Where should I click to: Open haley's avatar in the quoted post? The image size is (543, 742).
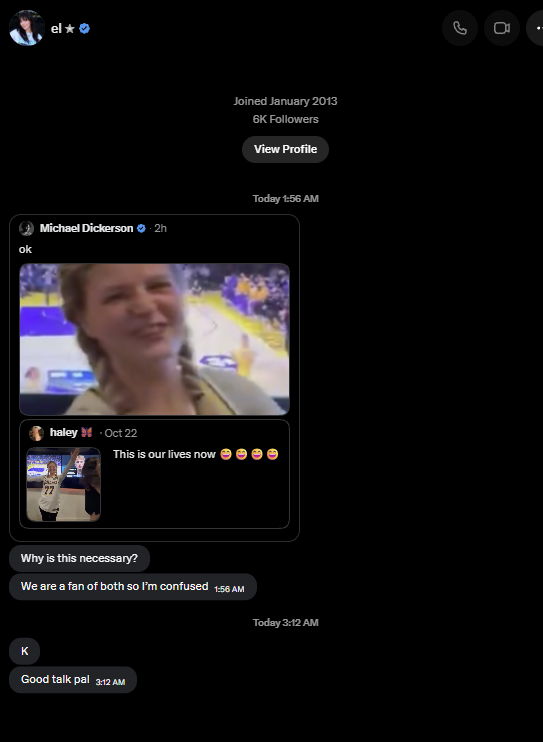(36, 433)
